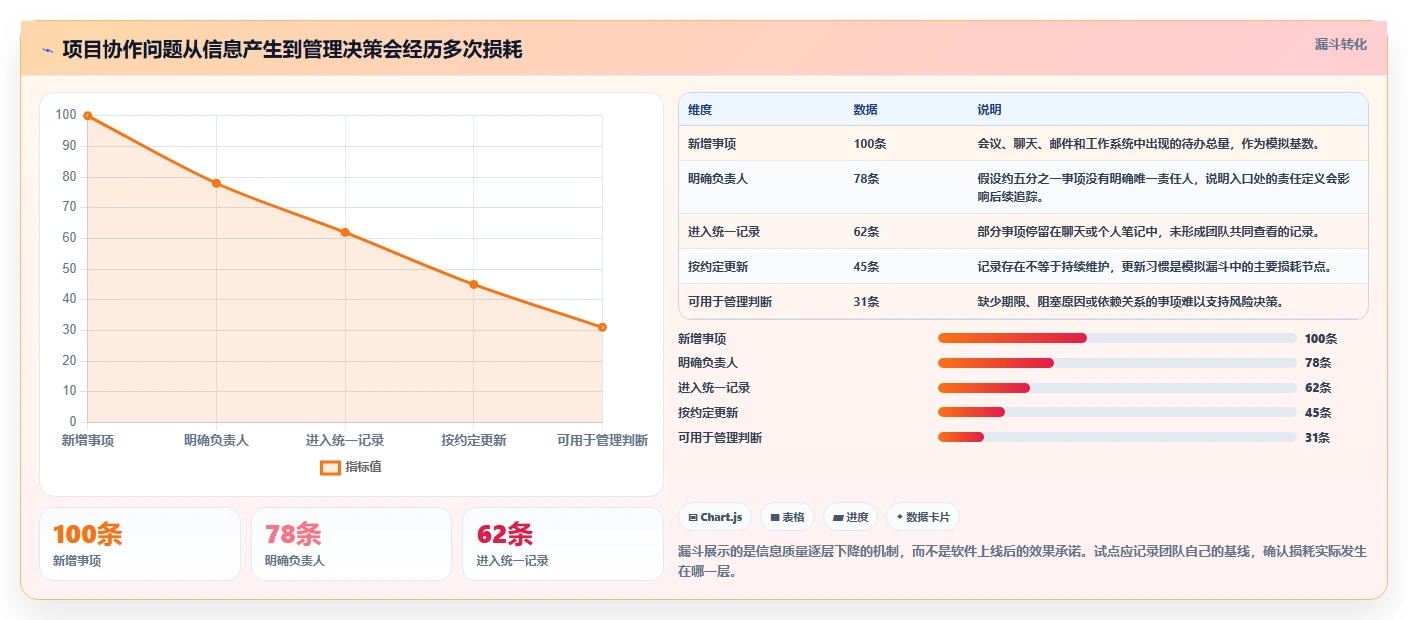
Task: Click the description starting 假设约五分之一事项
Action: click(1164, 187)
